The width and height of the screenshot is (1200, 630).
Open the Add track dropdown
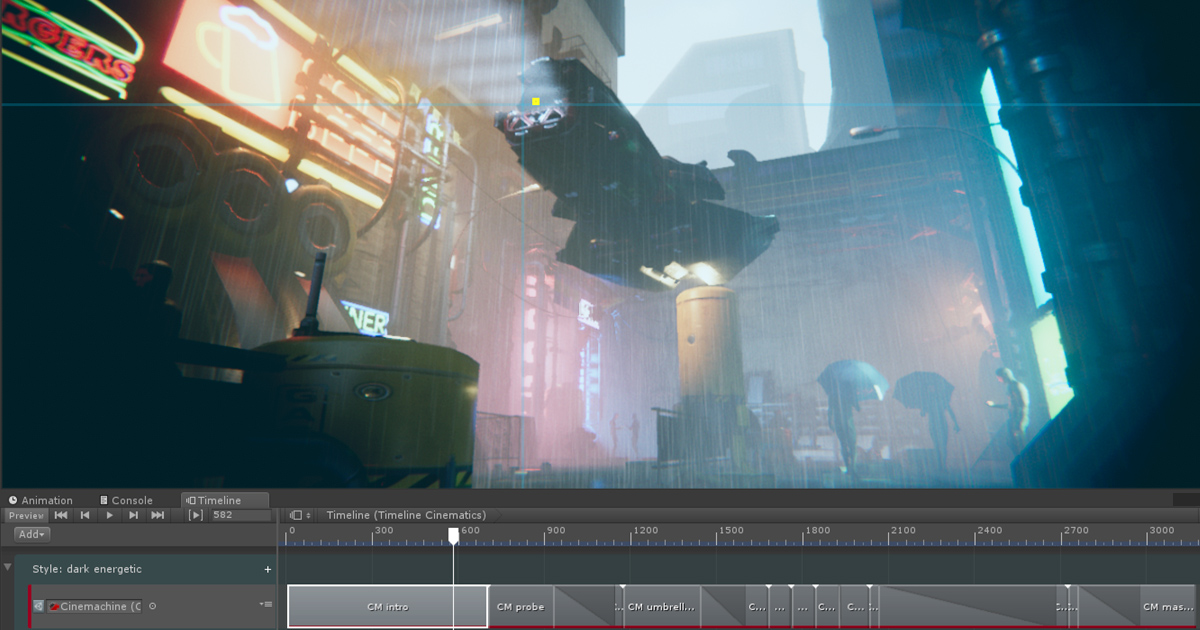[x=30, y=534]
